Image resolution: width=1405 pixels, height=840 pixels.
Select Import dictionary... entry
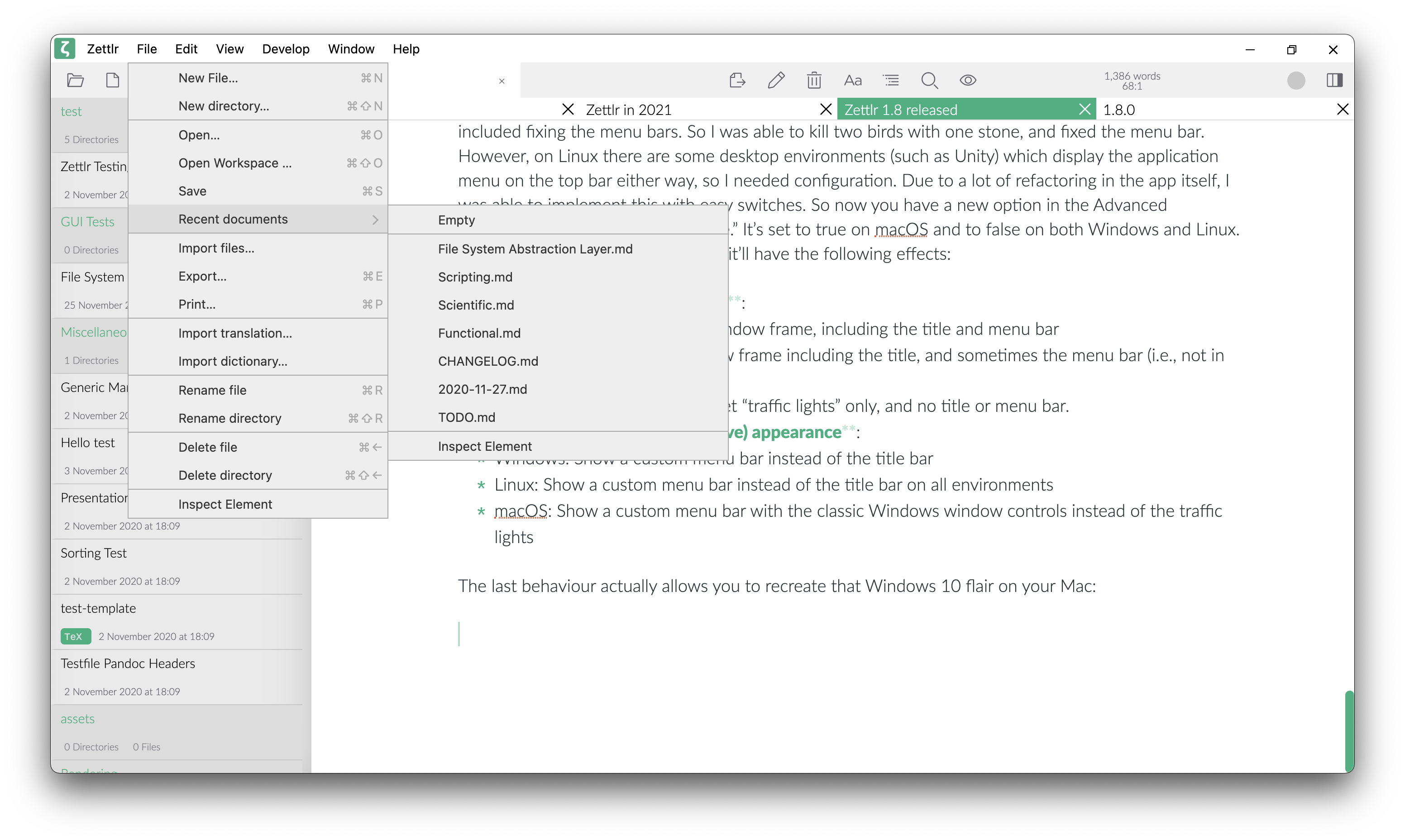tap(258, 361)
